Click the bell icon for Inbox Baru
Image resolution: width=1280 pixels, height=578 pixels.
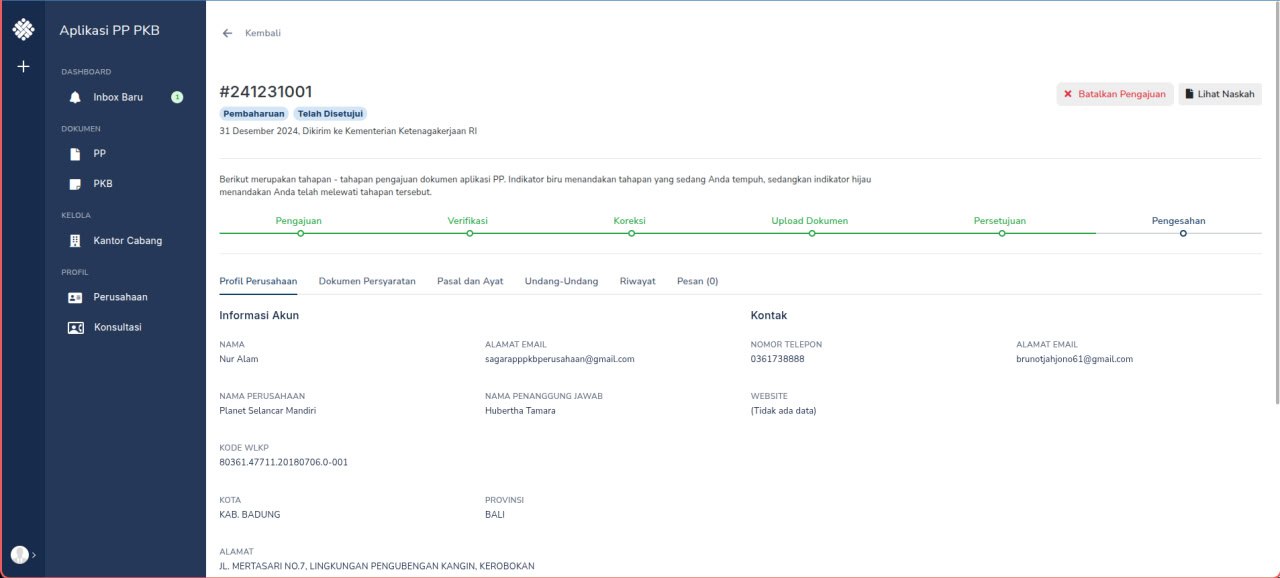coord(75,97)
